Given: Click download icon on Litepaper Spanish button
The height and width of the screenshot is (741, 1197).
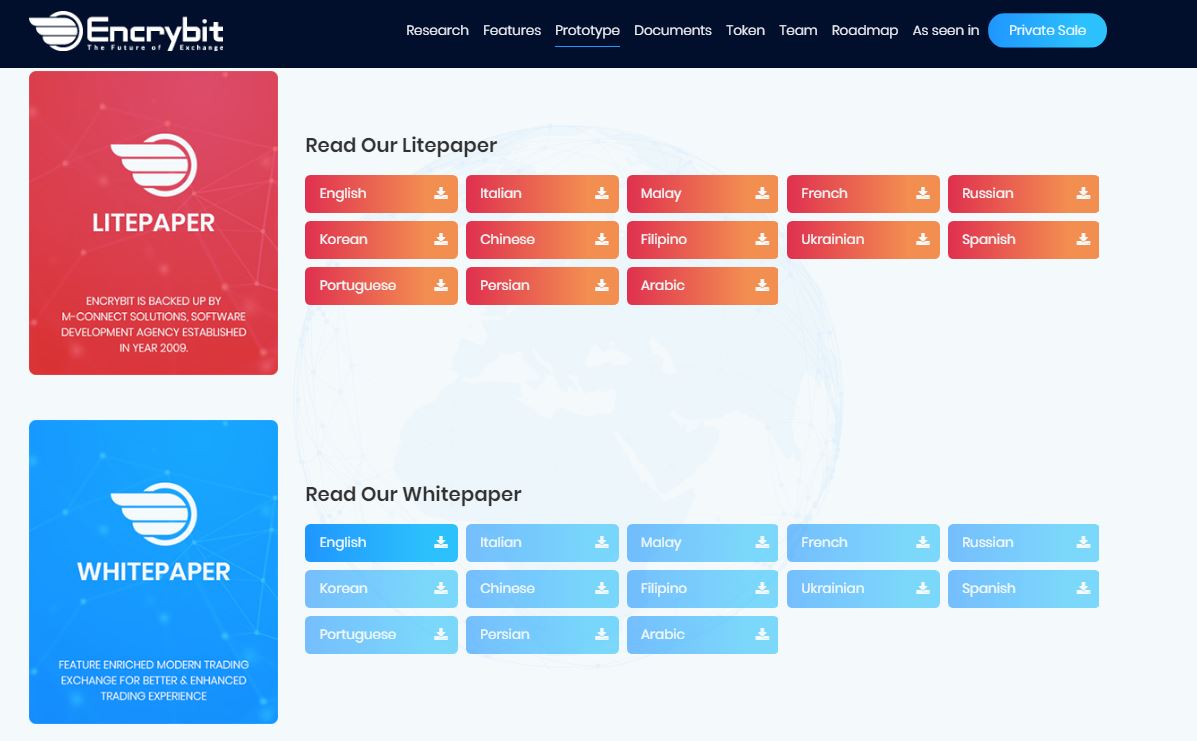Looking at the screenshot, I should [x=1083, y=239].
